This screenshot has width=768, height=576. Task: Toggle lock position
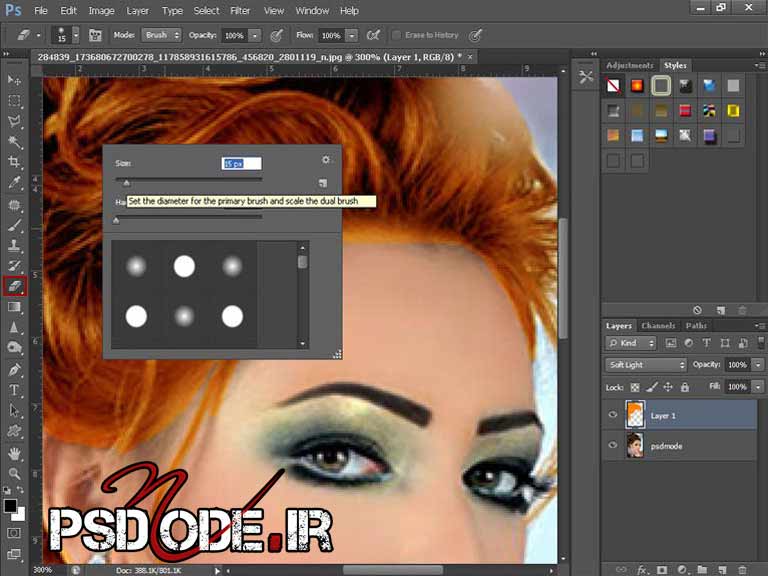[668, 387]
